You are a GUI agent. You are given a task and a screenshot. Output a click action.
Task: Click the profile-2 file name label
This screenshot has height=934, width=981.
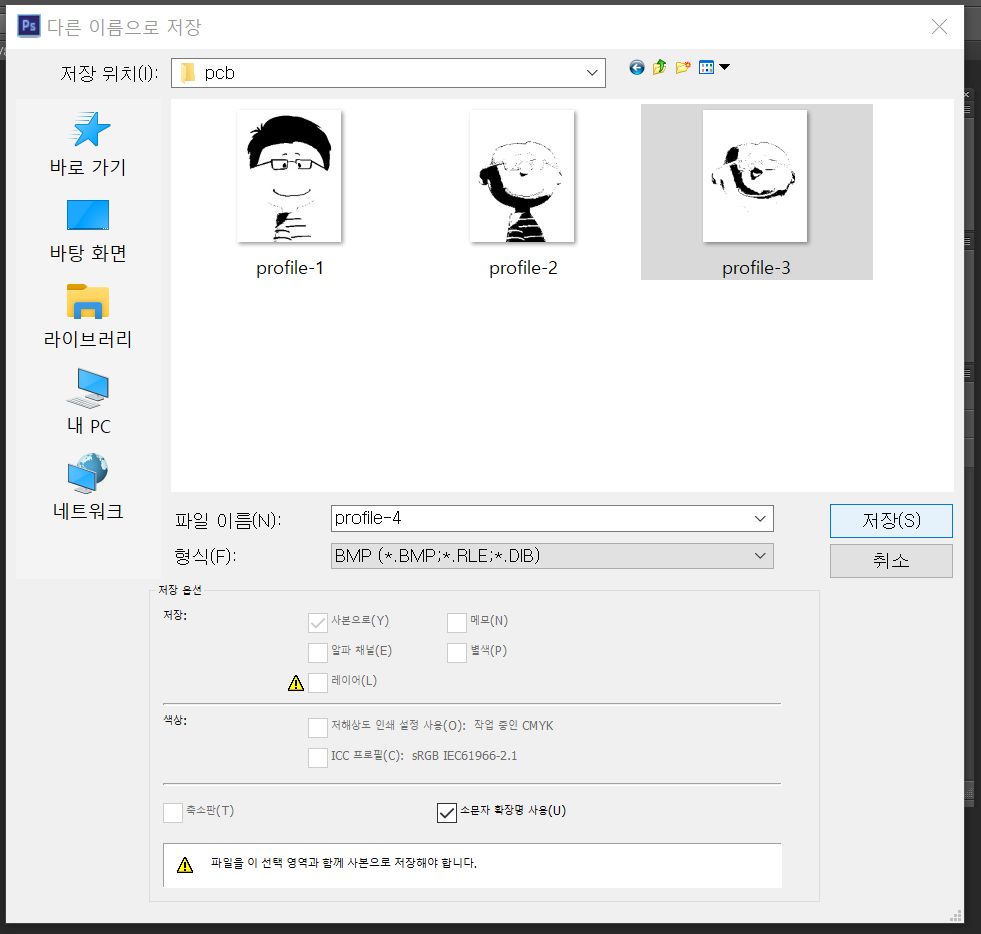pyautogui.click(x=523, y=268)
